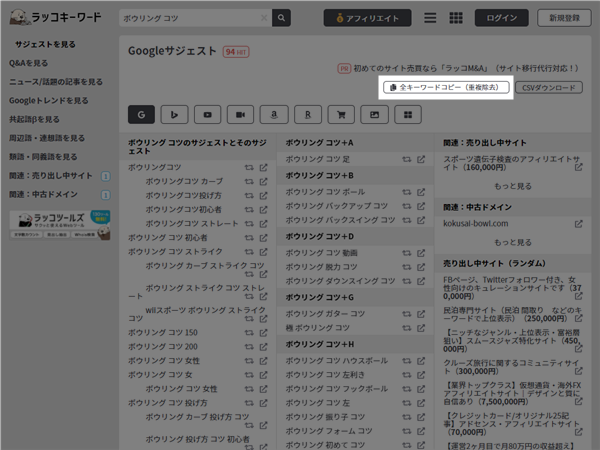Select the Rakuten suggest source icon
Image resolution: width=600 pixels, height=450 pixels.
(308, 114)
